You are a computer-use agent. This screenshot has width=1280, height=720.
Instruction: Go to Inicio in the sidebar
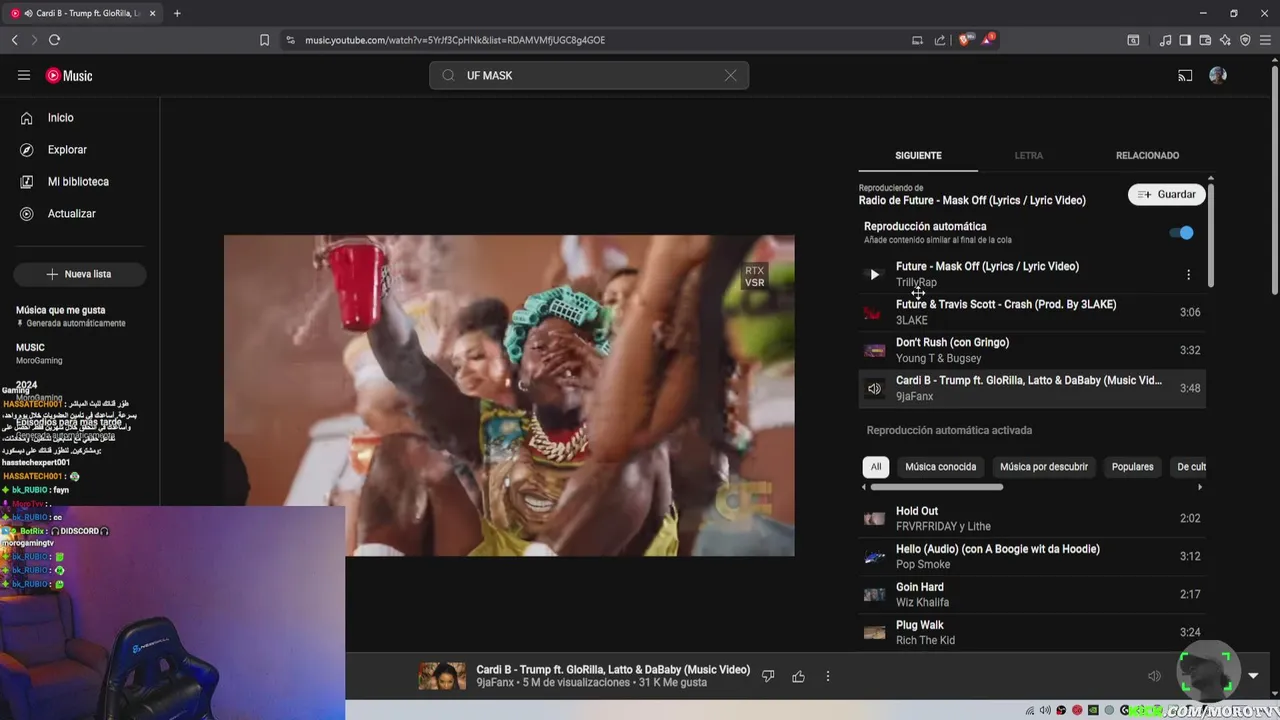coord(60,118)
